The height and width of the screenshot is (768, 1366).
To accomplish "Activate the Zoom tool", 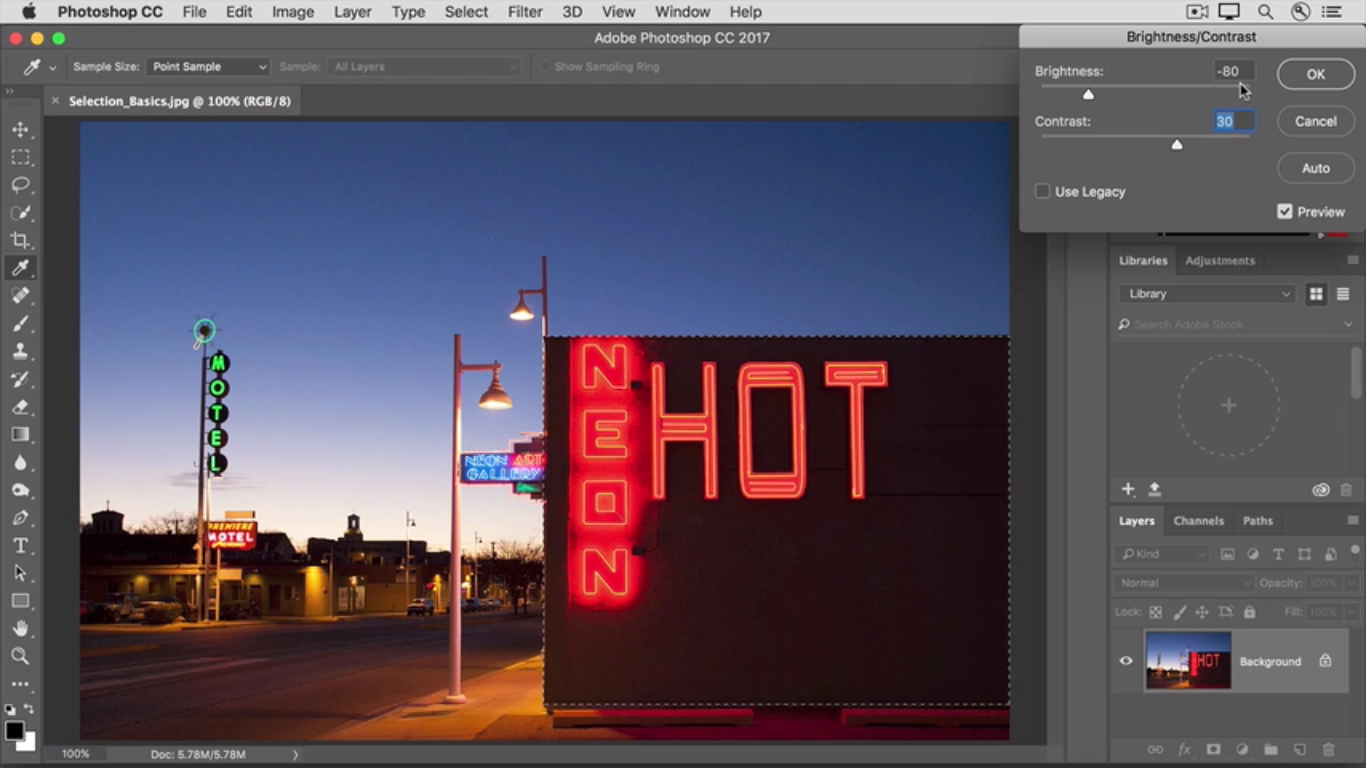I will (x=20, y=656).
